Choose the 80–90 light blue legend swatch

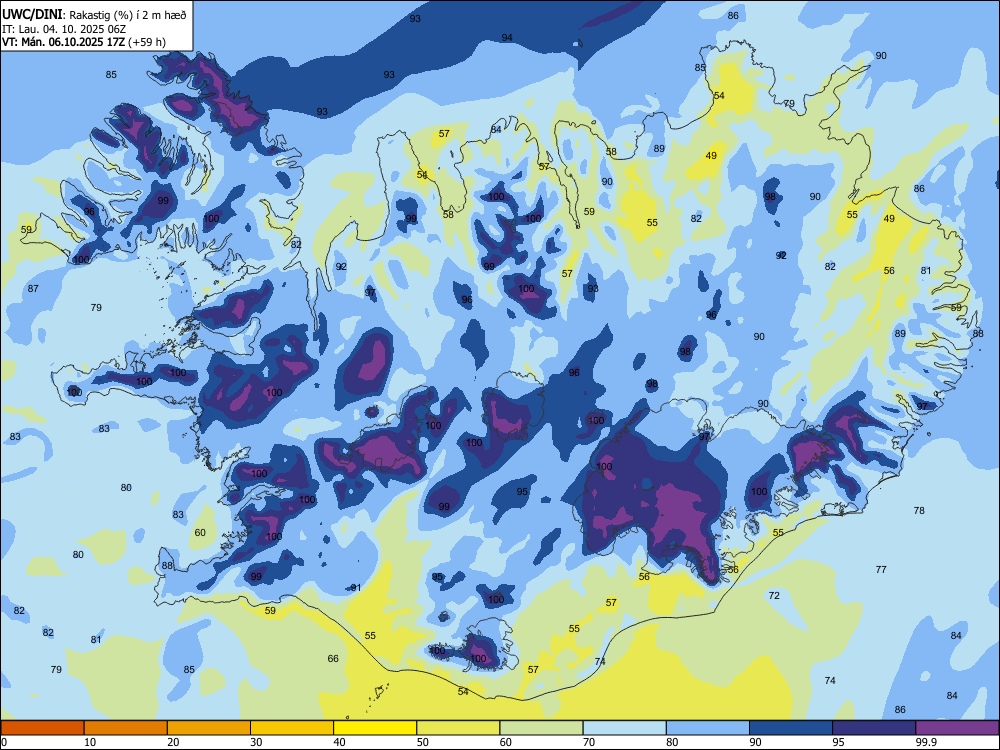click(708, 728)
